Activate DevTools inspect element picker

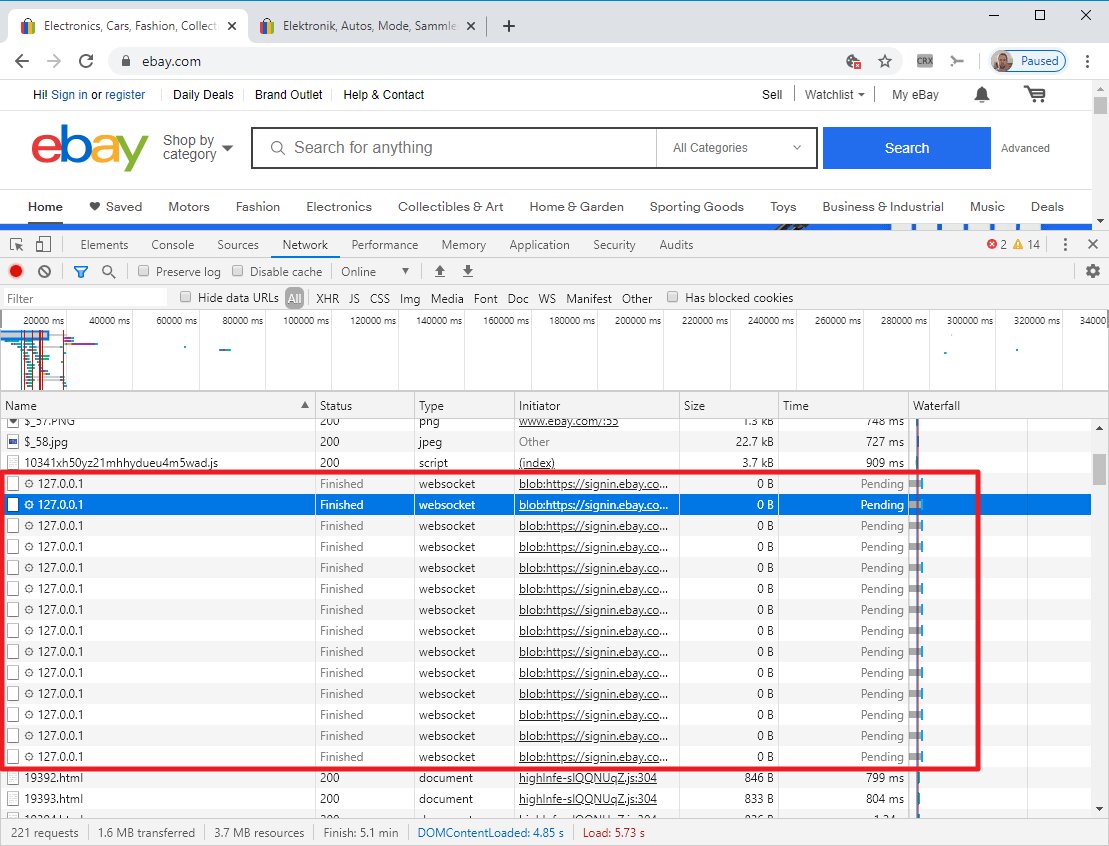click(x=17, y=245)
